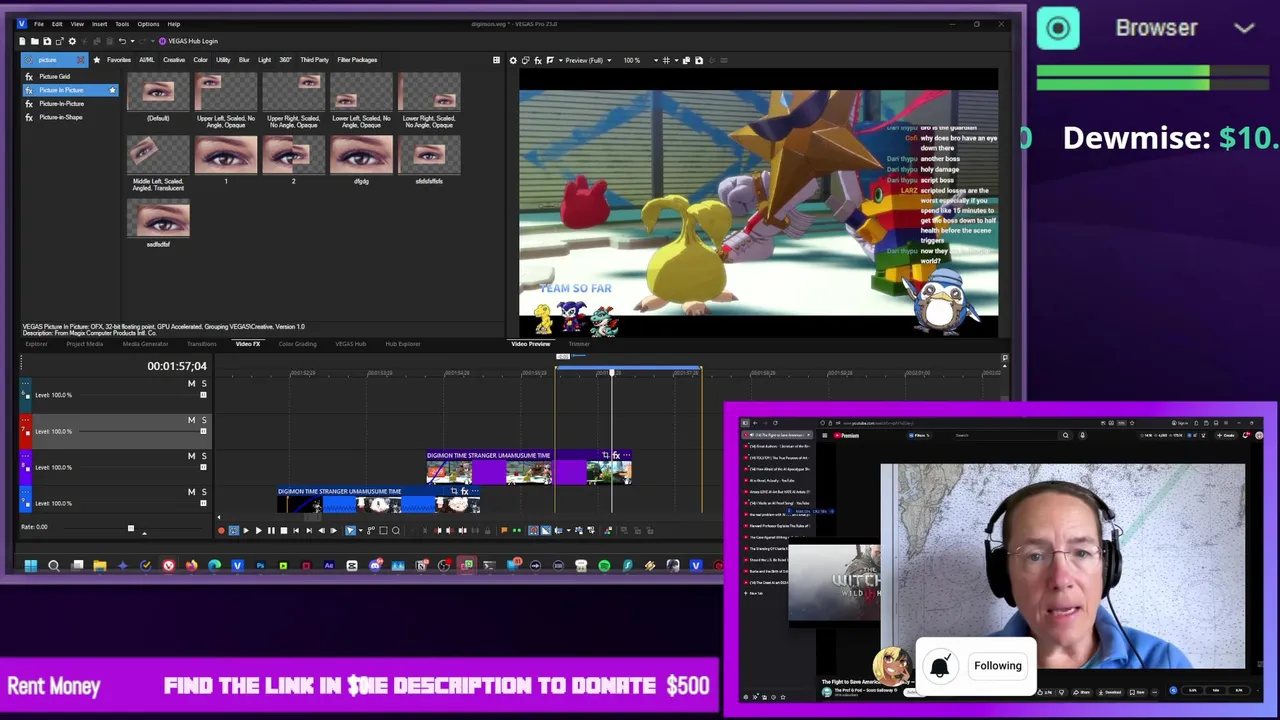Open Spotify from the Windows taskbar
The width and height of the screenshot is (1280, 720).
tap(604, 566)
